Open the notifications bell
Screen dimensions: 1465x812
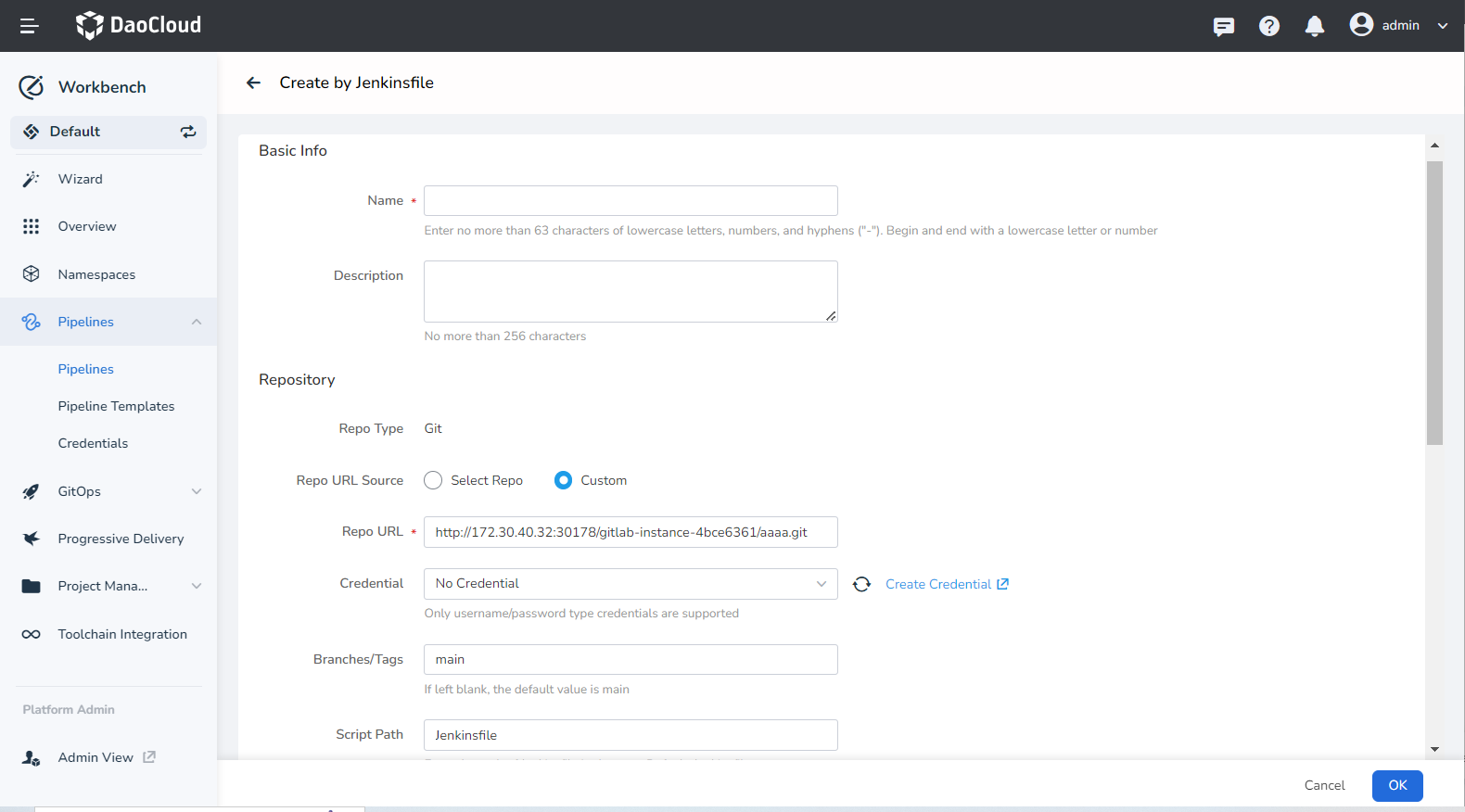point(1314,26)
